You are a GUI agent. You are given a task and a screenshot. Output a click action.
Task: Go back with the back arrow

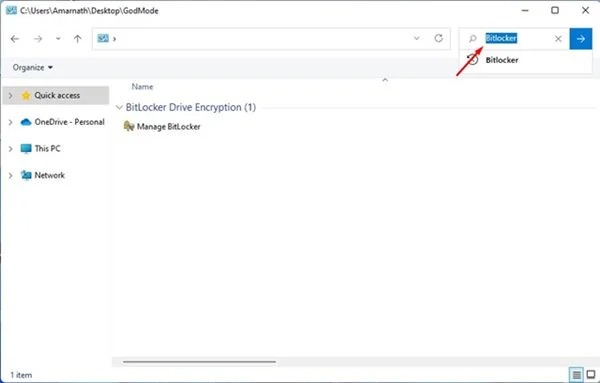click(x=15, y=39)
